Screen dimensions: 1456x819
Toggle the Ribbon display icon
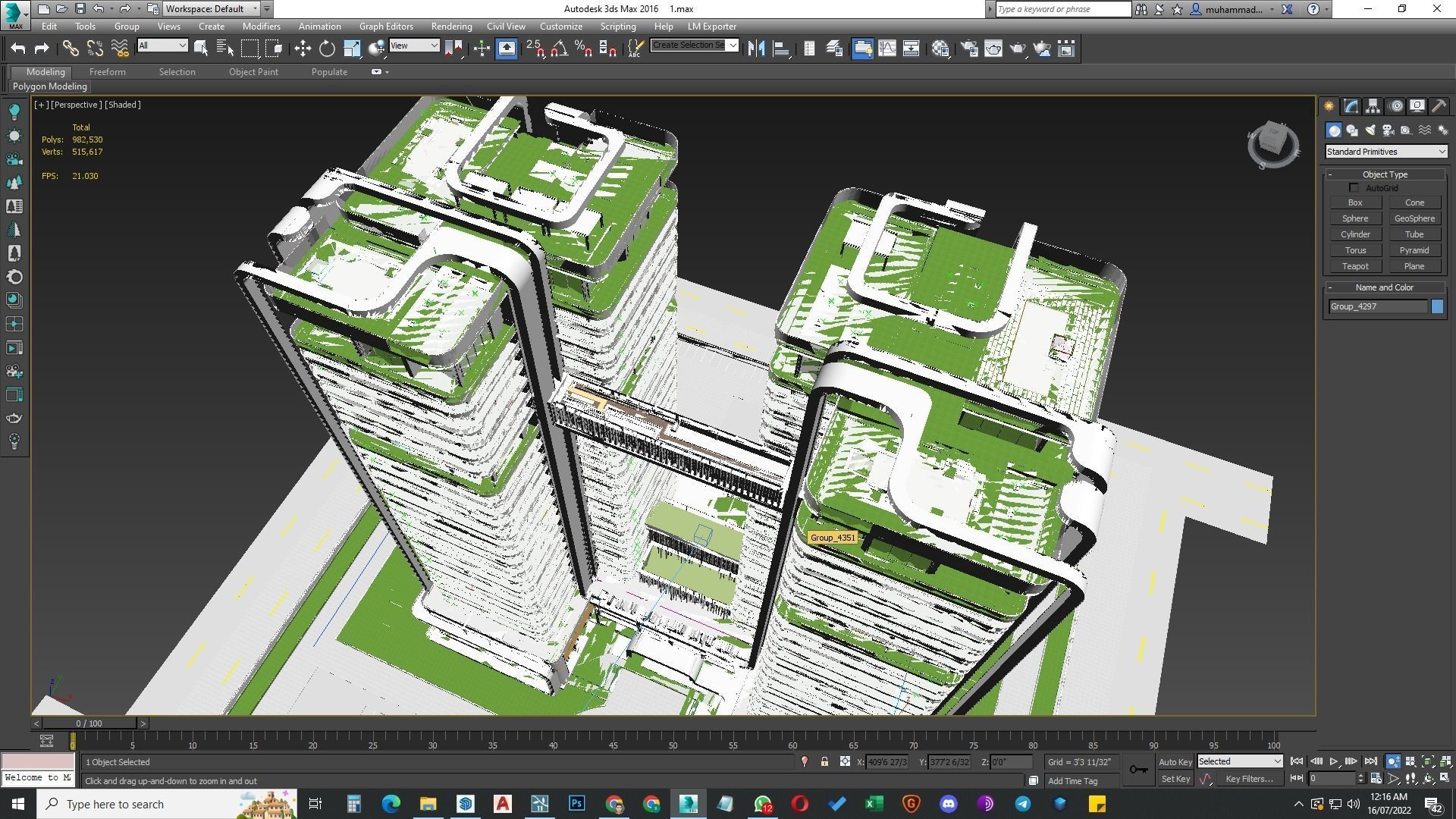point(863,49)
